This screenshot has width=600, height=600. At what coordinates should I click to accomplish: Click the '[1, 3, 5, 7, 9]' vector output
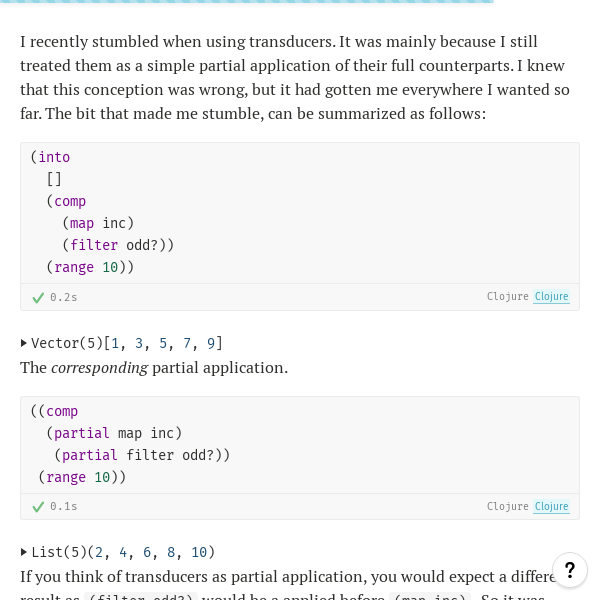coord(164,343)
